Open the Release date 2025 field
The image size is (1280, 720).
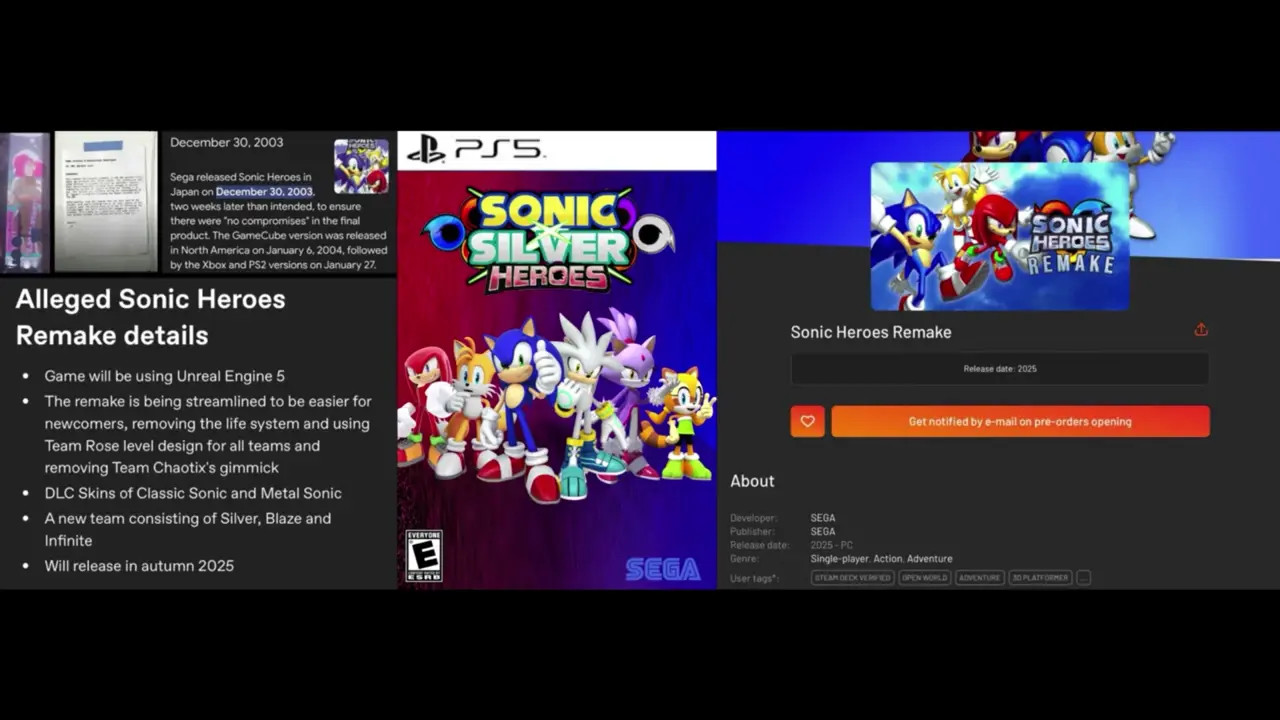(x=999, y=368)
